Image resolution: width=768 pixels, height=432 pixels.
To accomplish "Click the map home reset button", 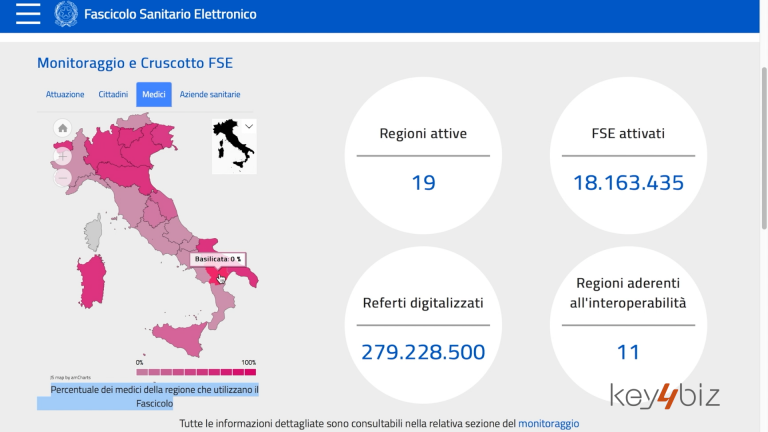I will [x=63, y=128].
